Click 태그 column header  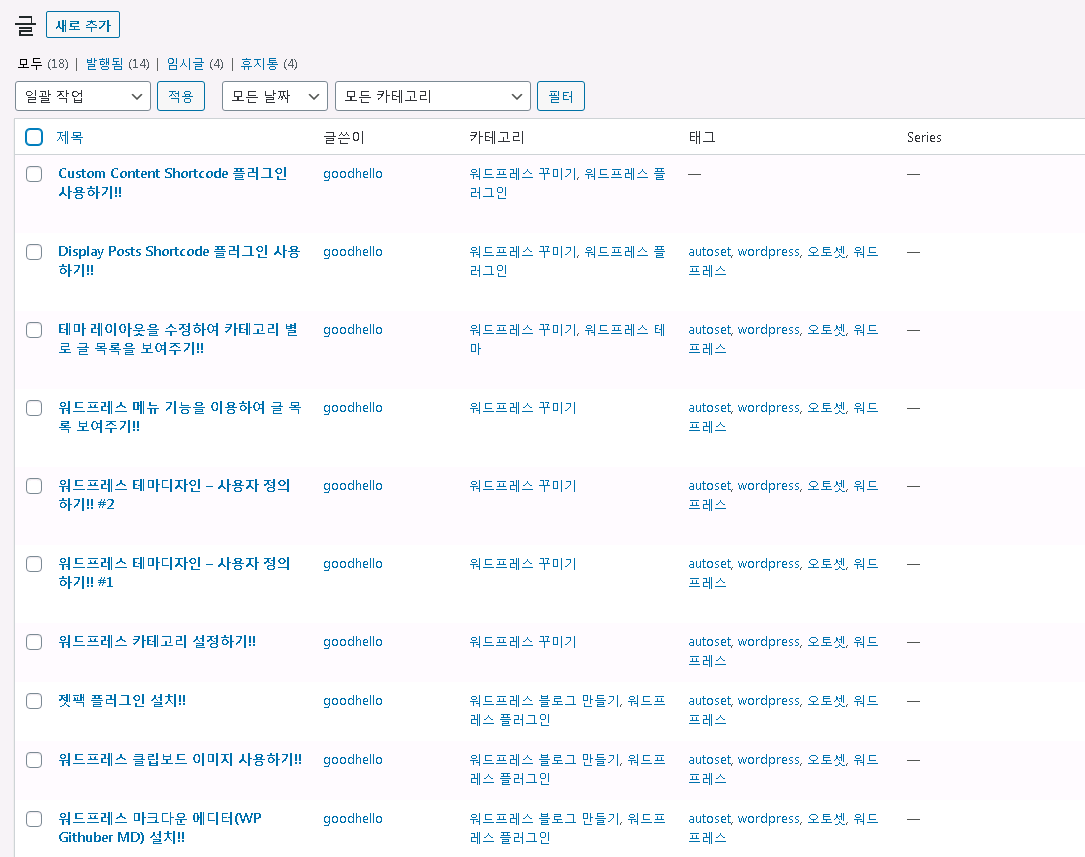pyautogui.click(x=702, y=137)
